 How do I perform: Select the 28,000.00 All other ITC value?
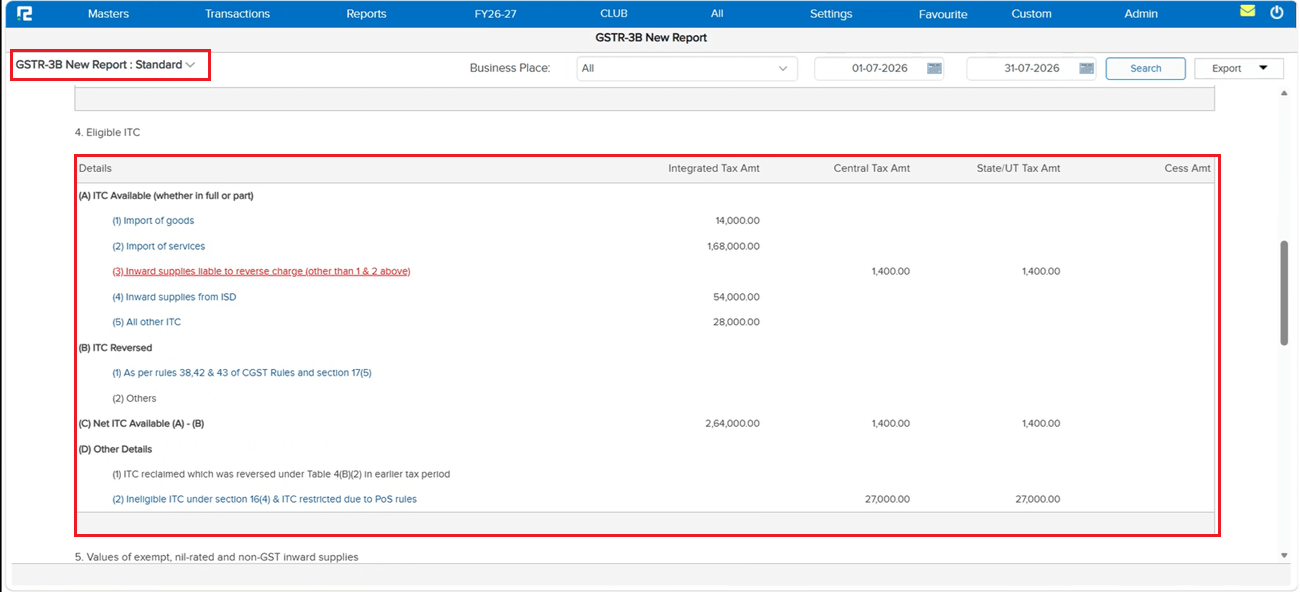point(737,322)
